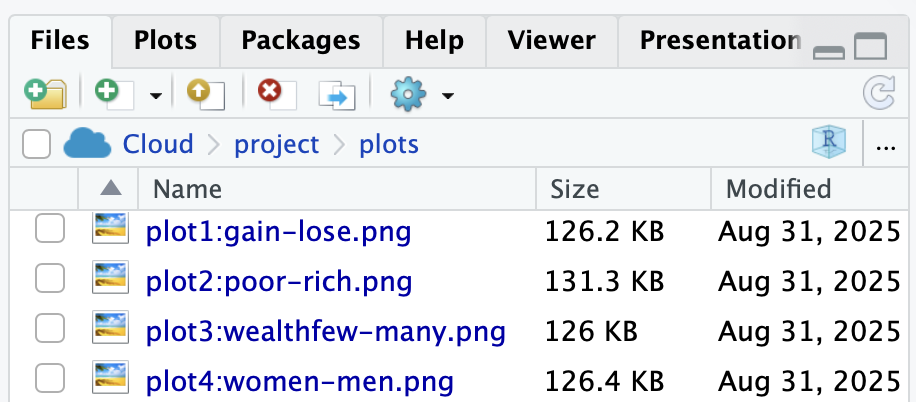This screenshot has width=916, height=402.
Task: Switch to the Packages tab
Action: click(x=301, y=41)
